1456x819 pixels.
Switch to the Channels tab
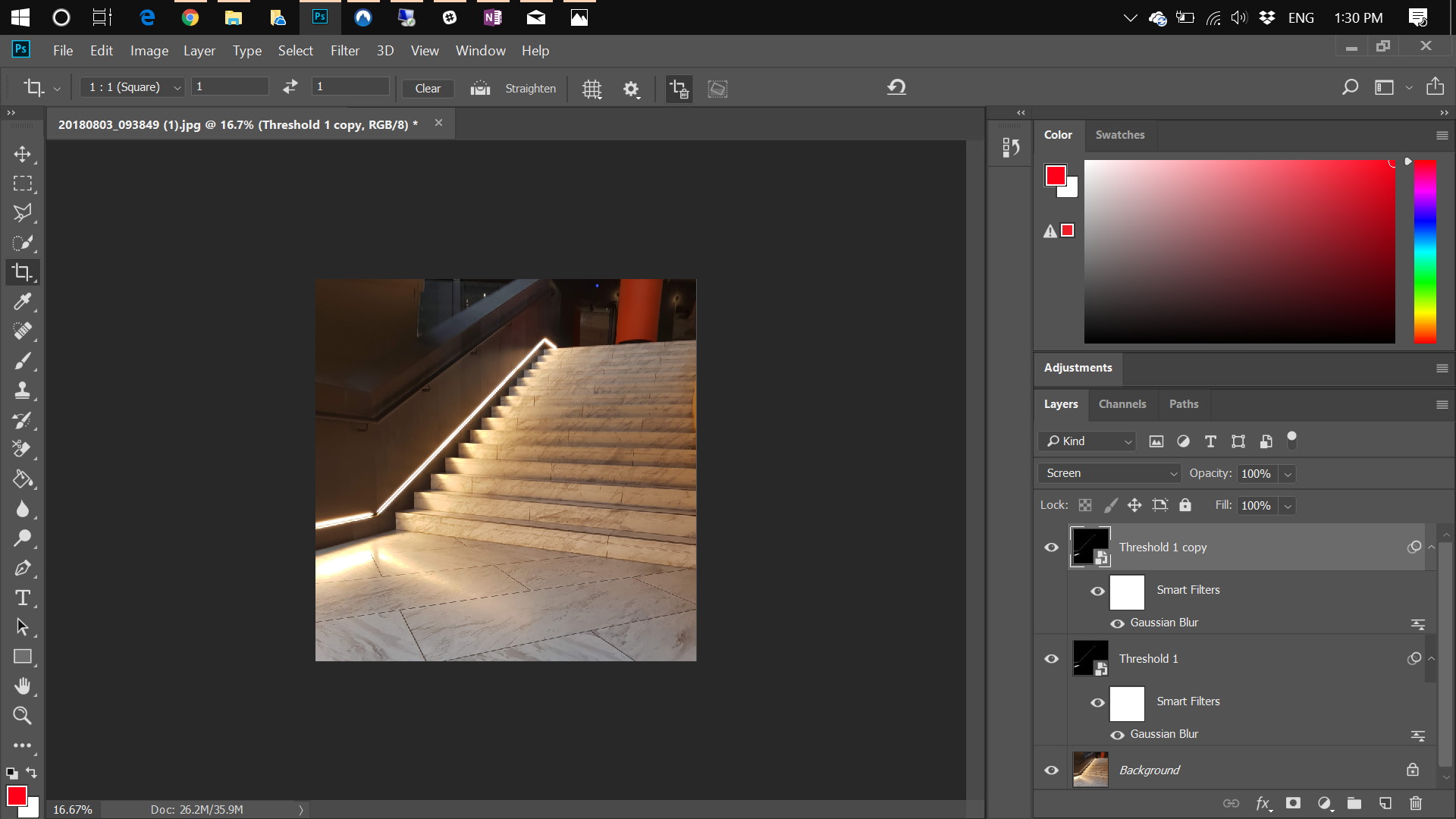point(1122,404)
